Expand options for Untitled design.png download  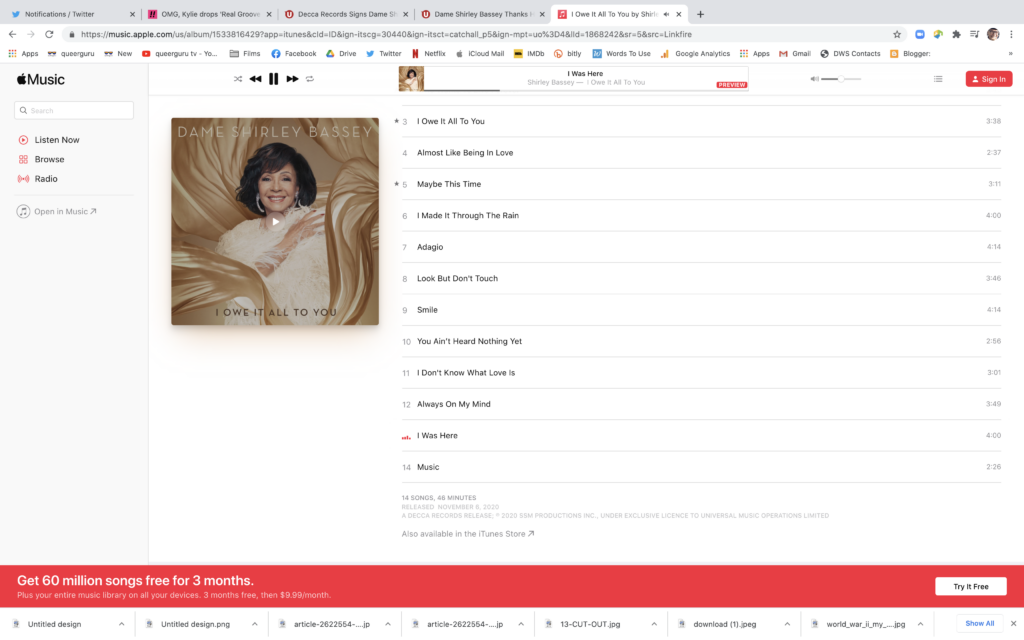(x=255, y=624)
